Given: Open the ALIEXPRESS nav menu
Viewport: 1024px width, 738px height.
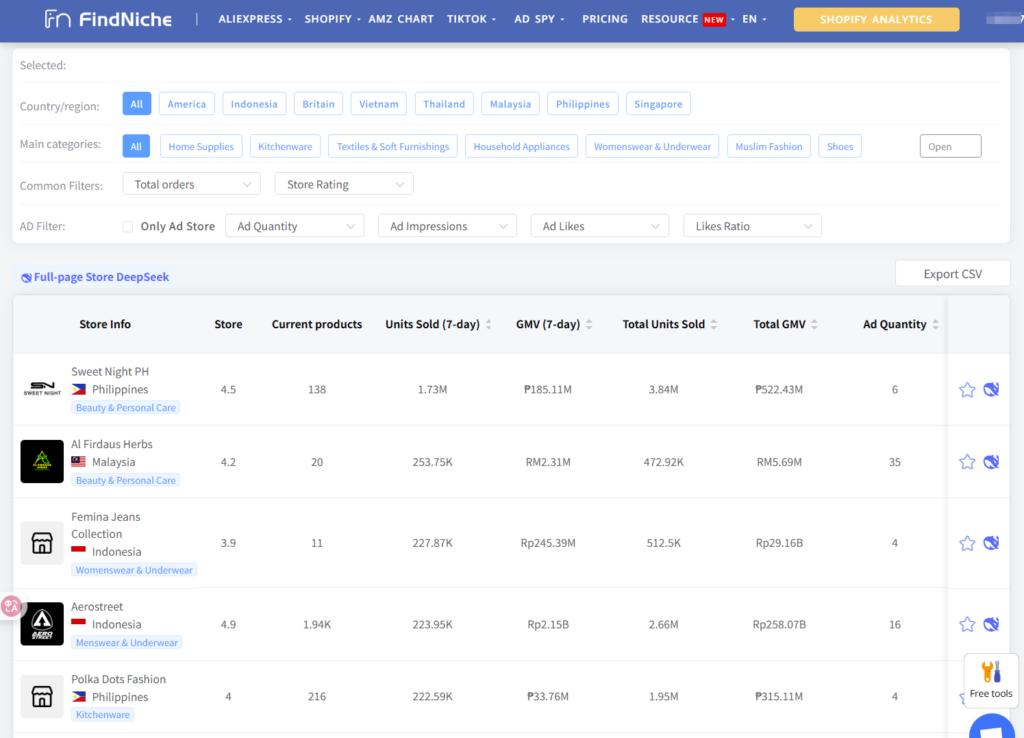Looking at the screenshot, I should pyautogui.click(x=255, y=19).
